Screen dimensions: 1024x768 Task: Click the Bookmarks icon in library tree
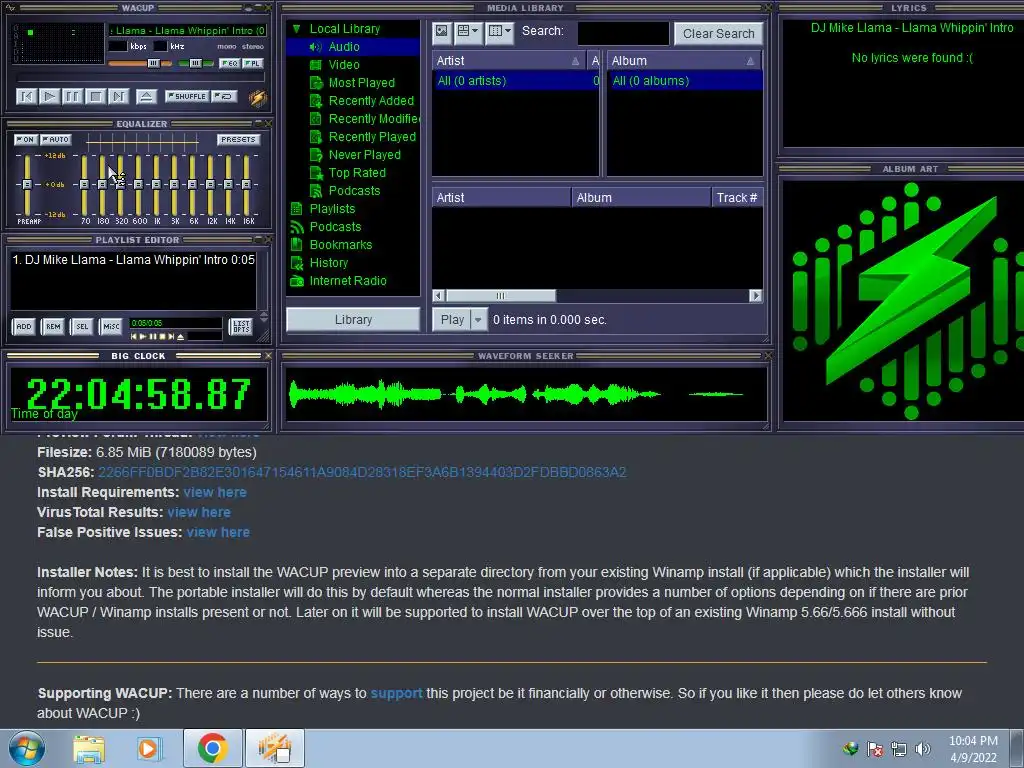[296, 245]
